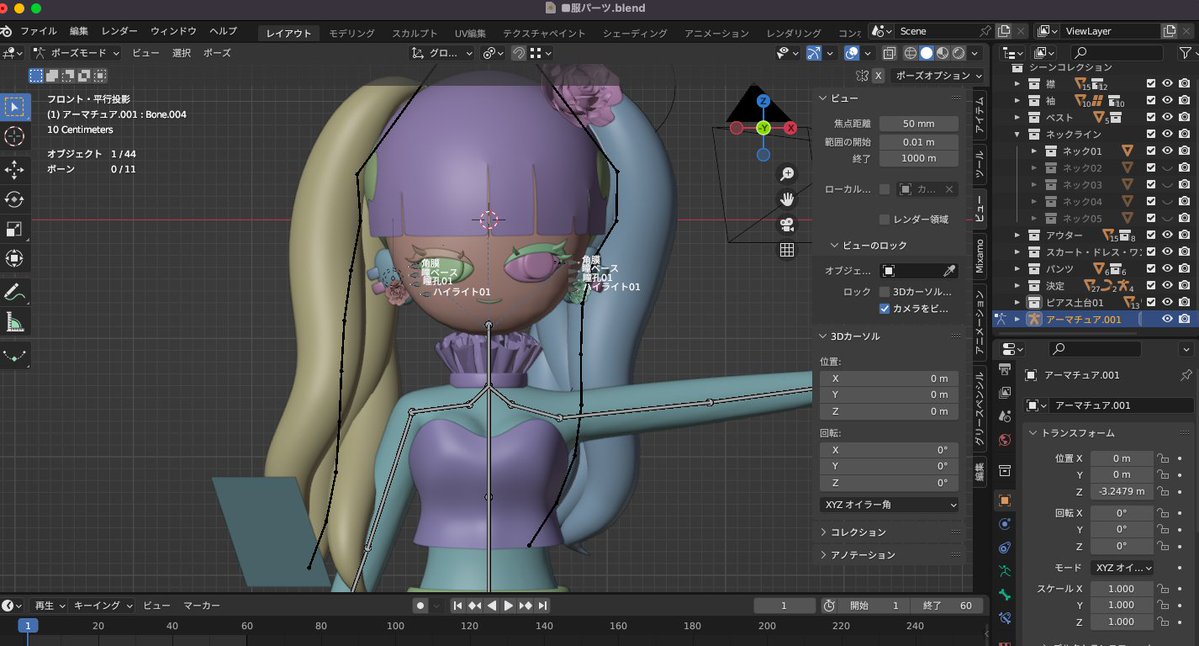The width and height of the screenshot is (1199, 646).
Task: Click the play animation button
Action: click(x=509, y=605)
